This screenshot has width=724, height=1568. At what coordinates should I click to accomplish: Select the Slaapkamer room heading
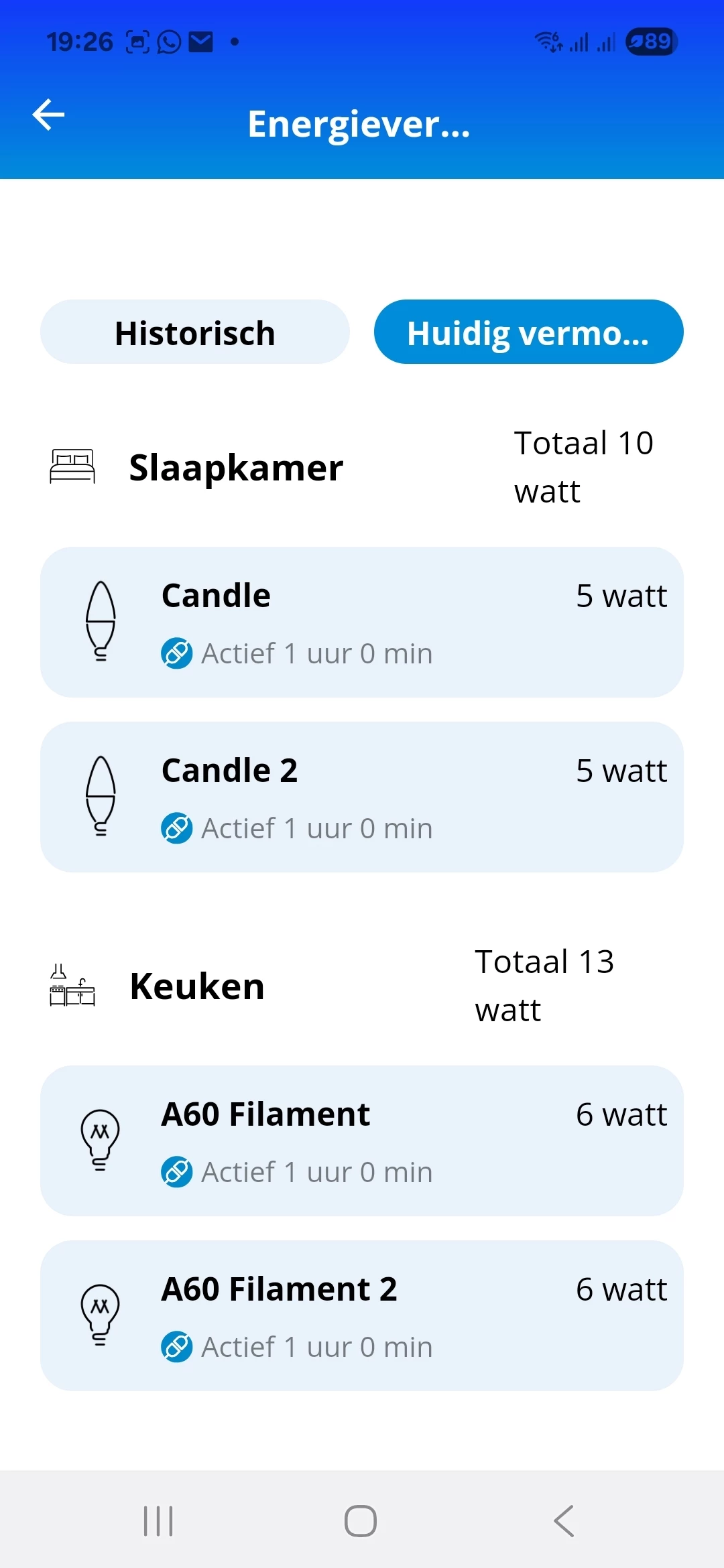tap(236, 468)
